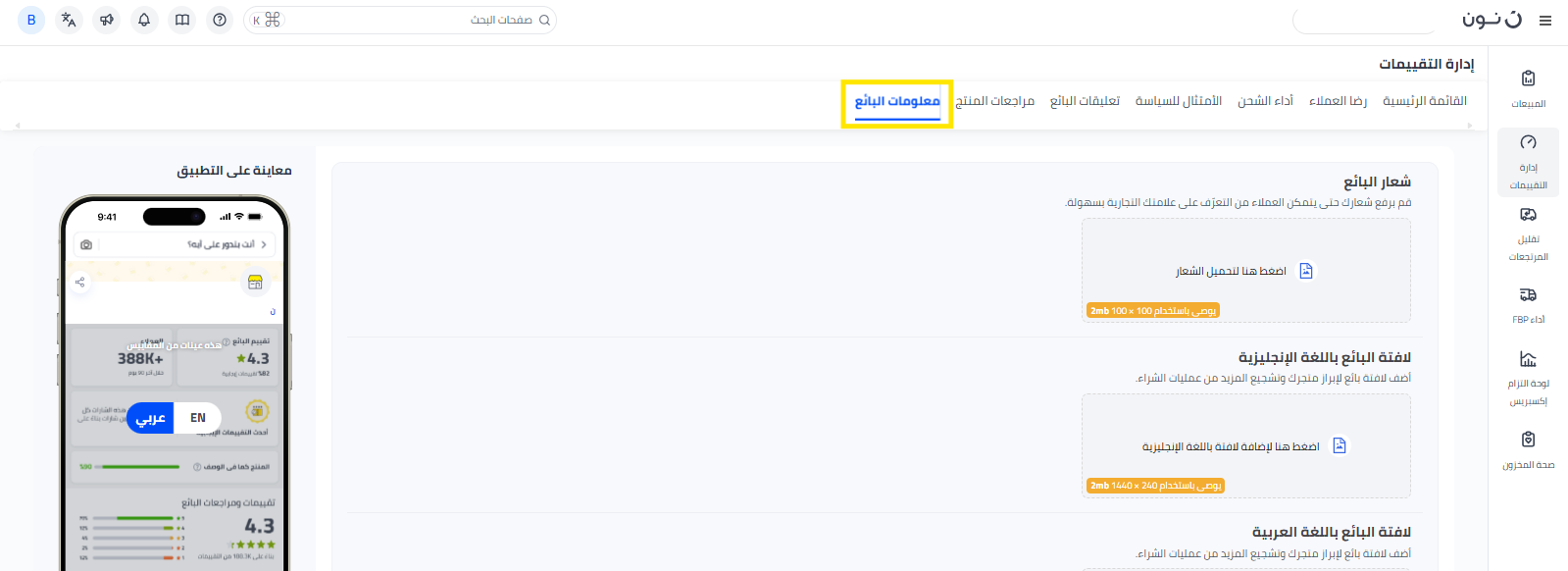
Task: Switch app preview language to EN
Action: click(198, 418)
